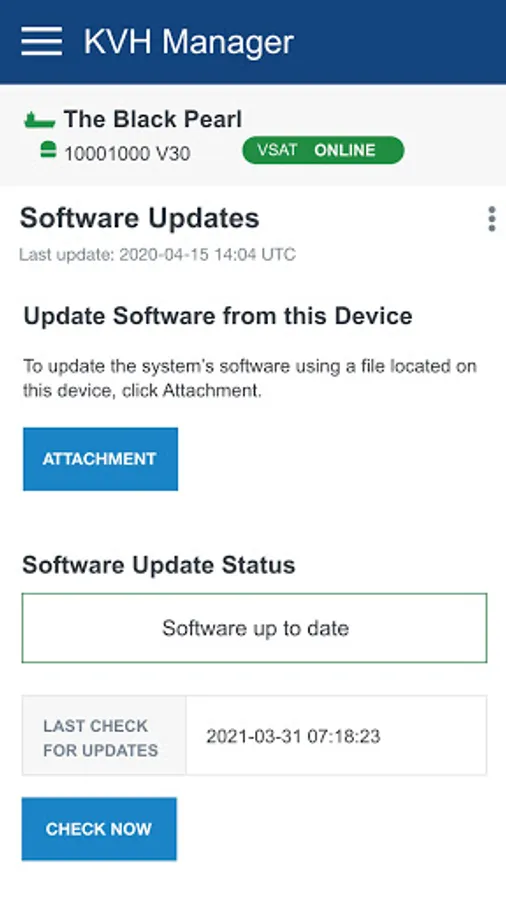Click the ATTACHMENT button
The height and width of the screenshot is (900, 506).
click(x=100, y=459)
